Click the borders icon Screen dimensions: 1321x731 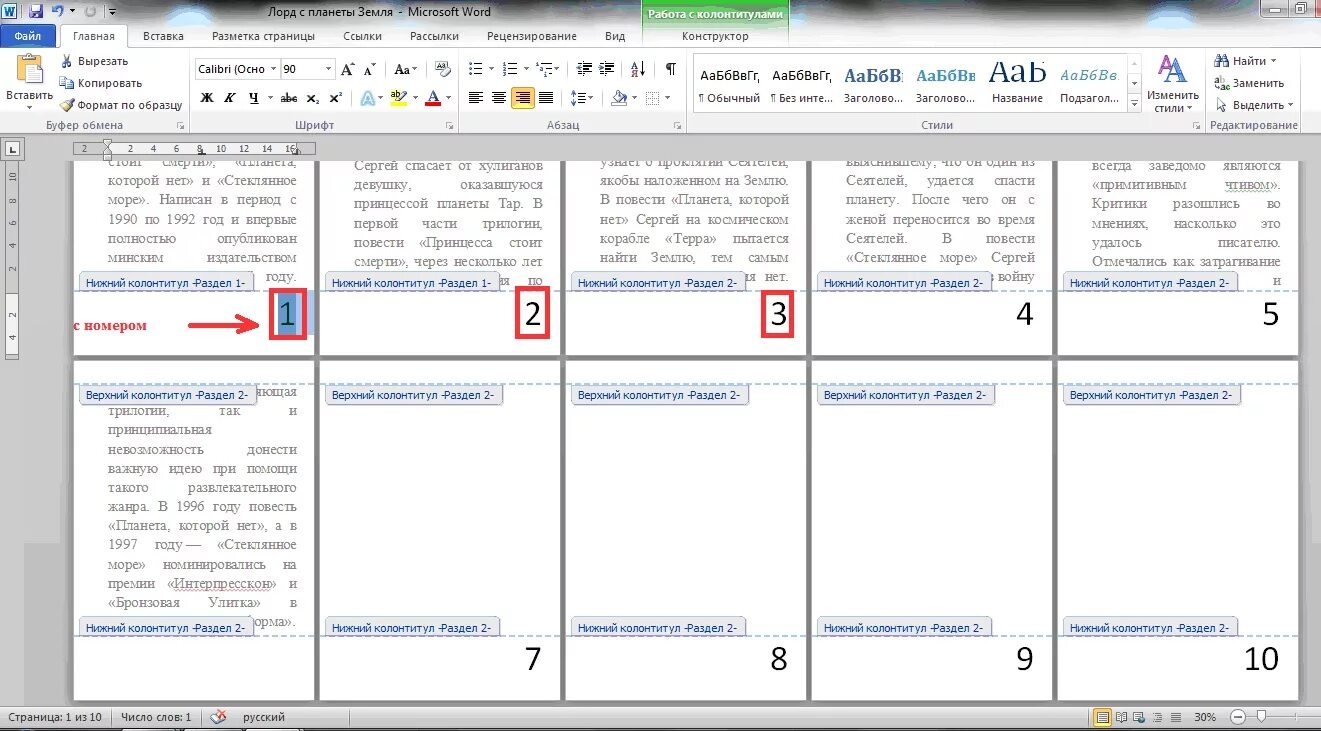pos(651,98)
